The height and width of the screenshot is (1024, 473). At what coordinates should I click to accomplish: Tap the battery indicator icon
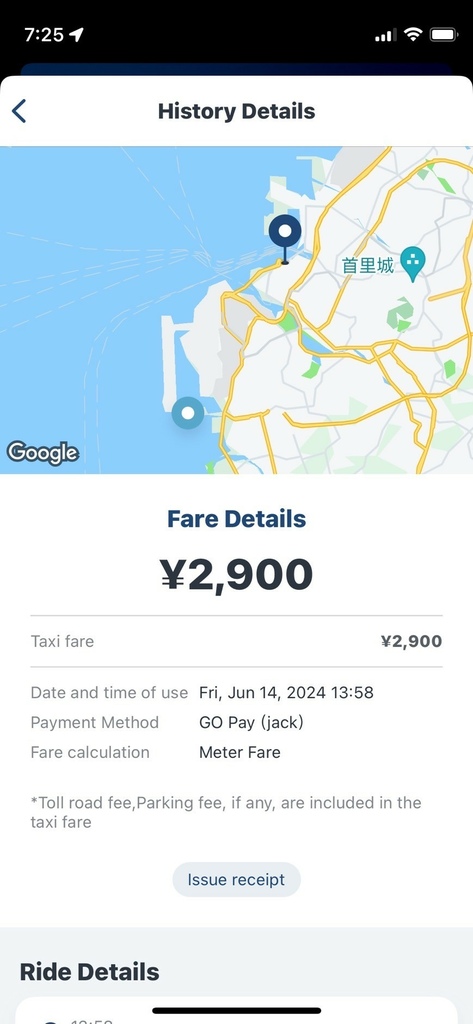444,35
